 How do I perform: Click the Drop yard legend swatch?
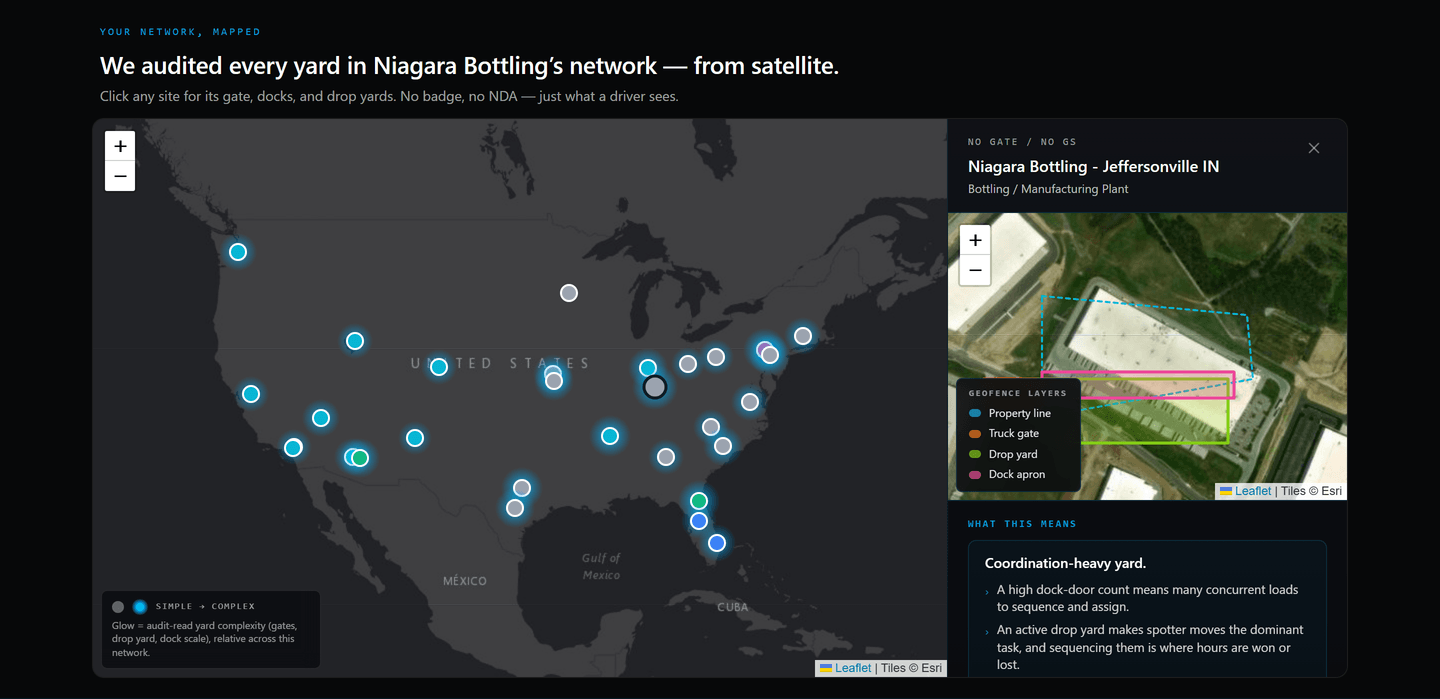pyautogui.click(x=975, y=454)
